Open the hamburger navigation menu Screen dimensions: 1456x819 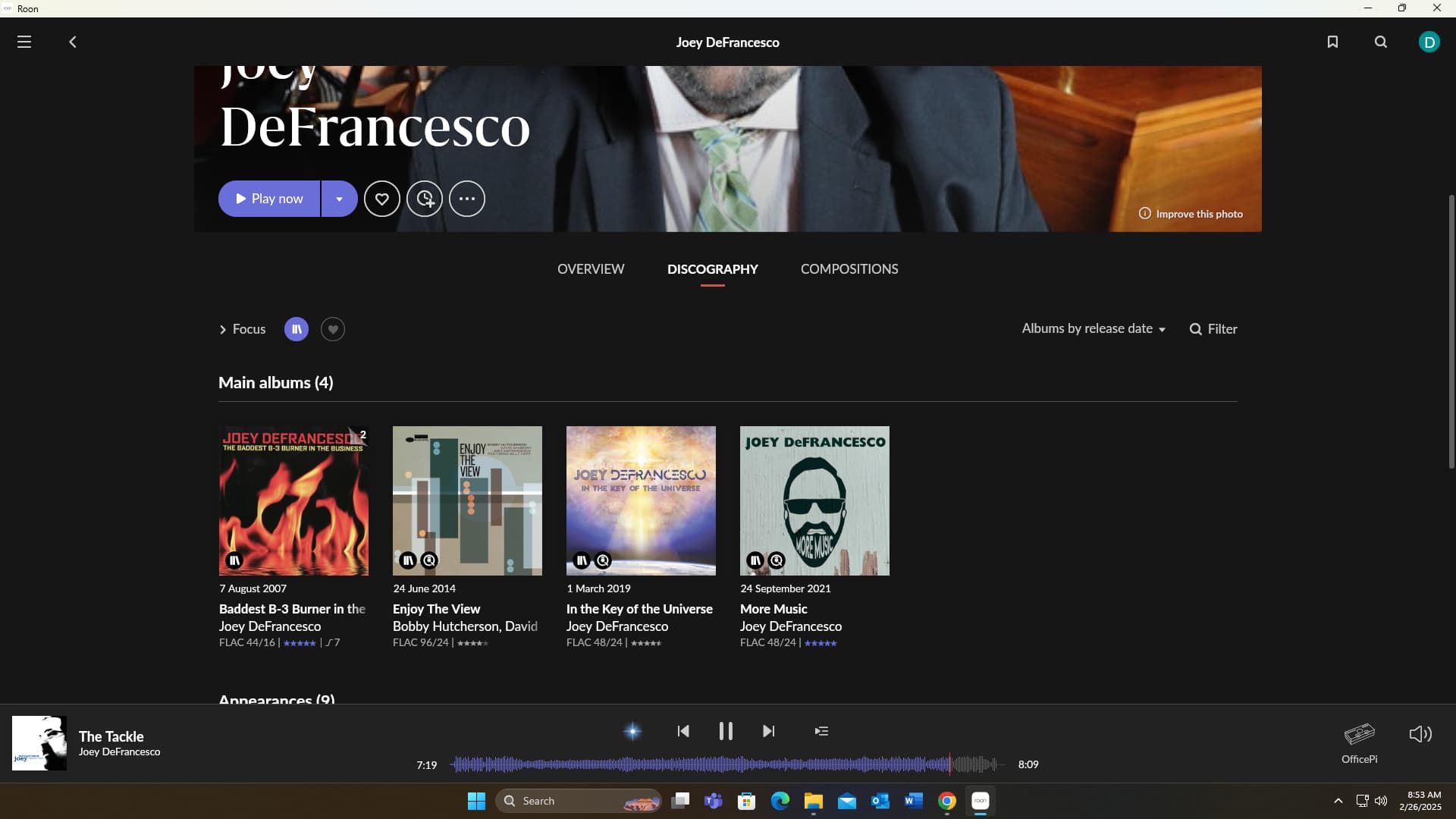coord(24,42)
